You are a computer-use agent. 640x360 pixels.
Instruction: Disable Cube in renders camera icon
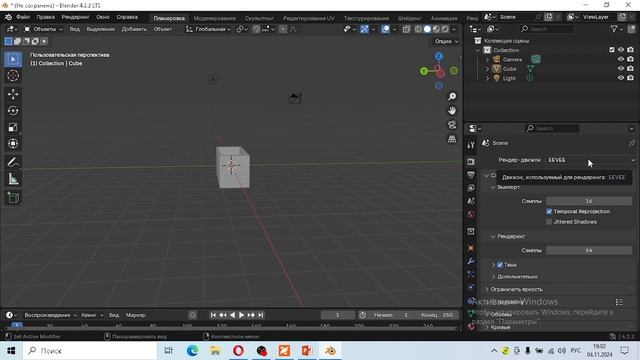tap(631, 69)
